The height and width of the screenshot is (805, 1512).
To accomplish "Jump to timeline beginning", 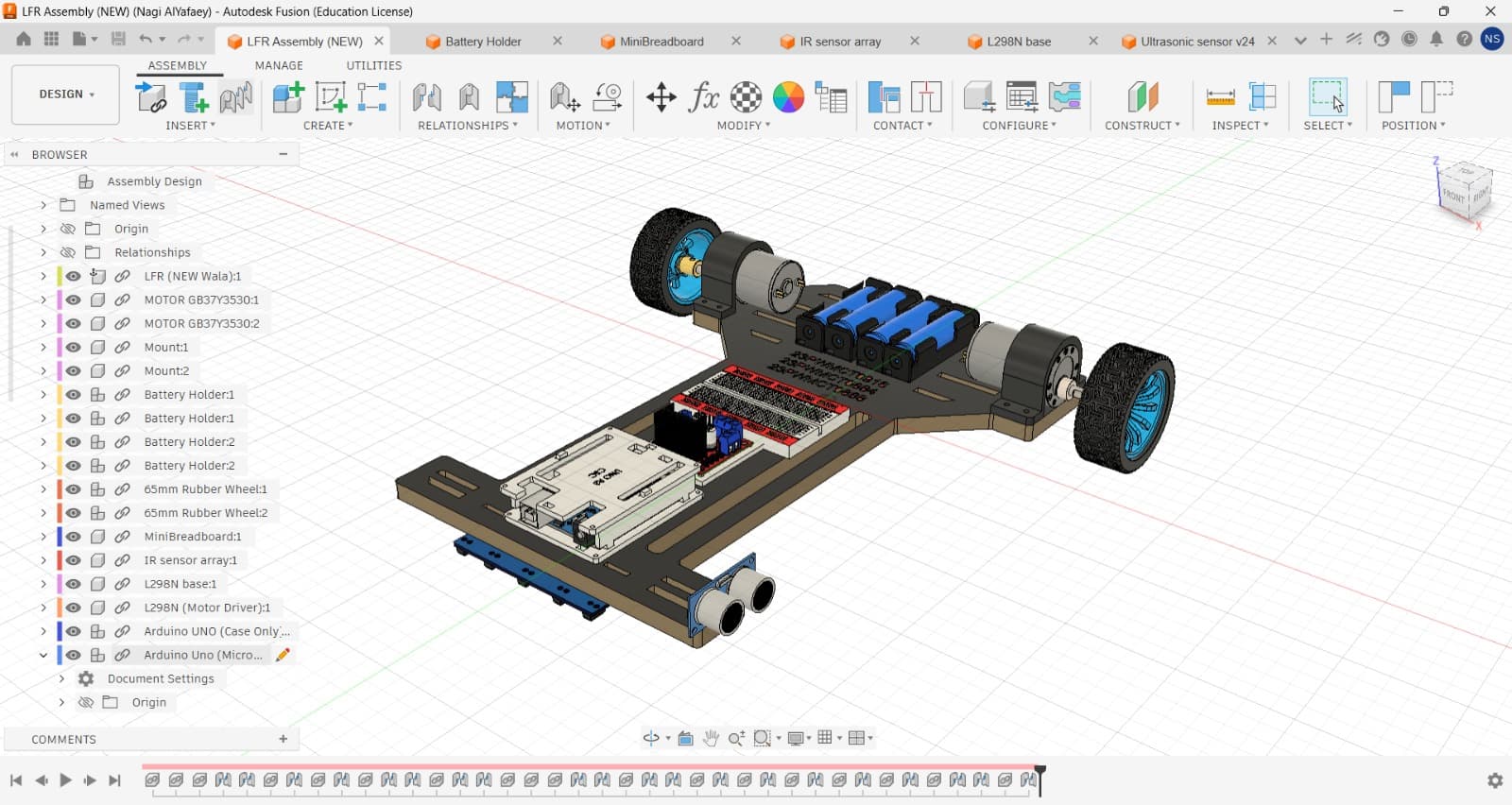I will click(x=16, y=780).
